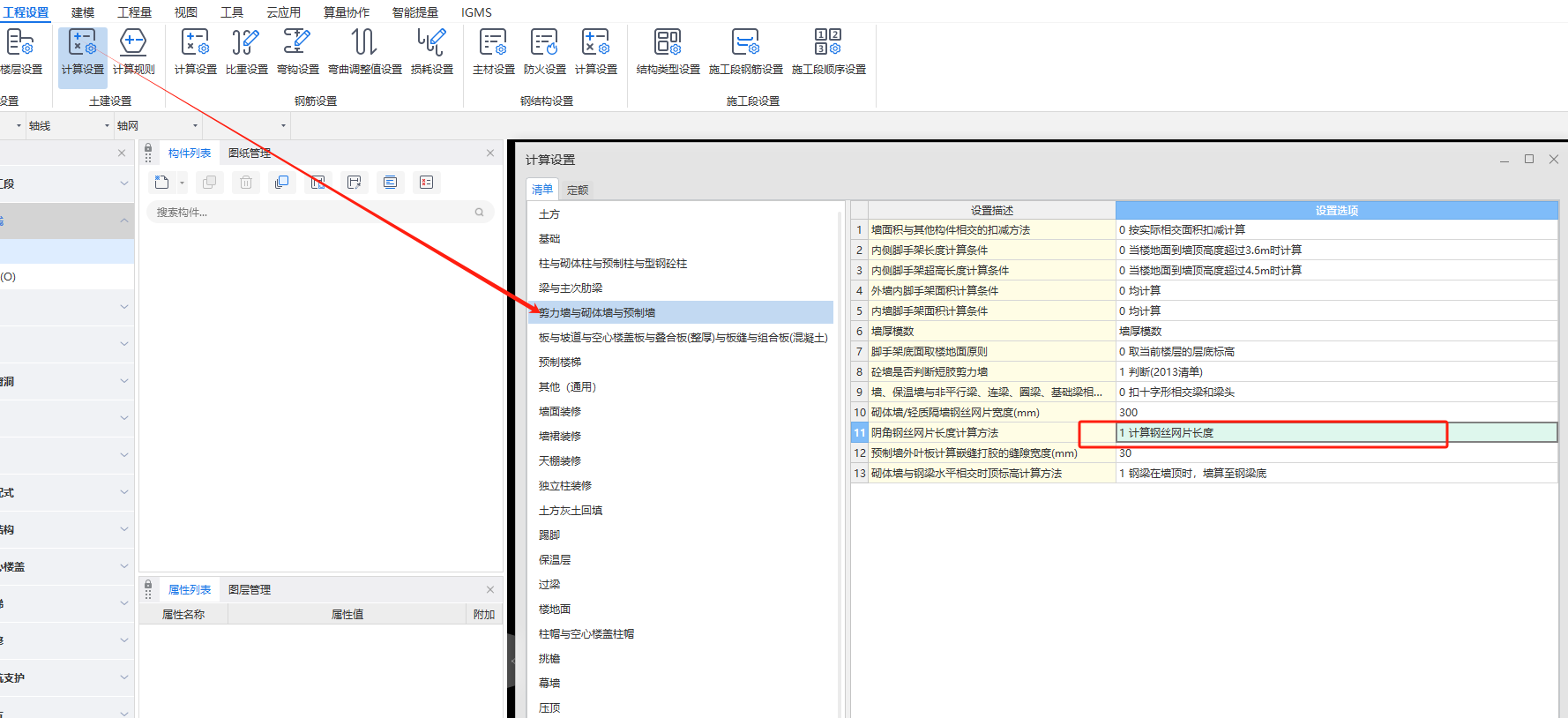Click the row 阴角钢丝网片长度计算方法

[992, 433]
